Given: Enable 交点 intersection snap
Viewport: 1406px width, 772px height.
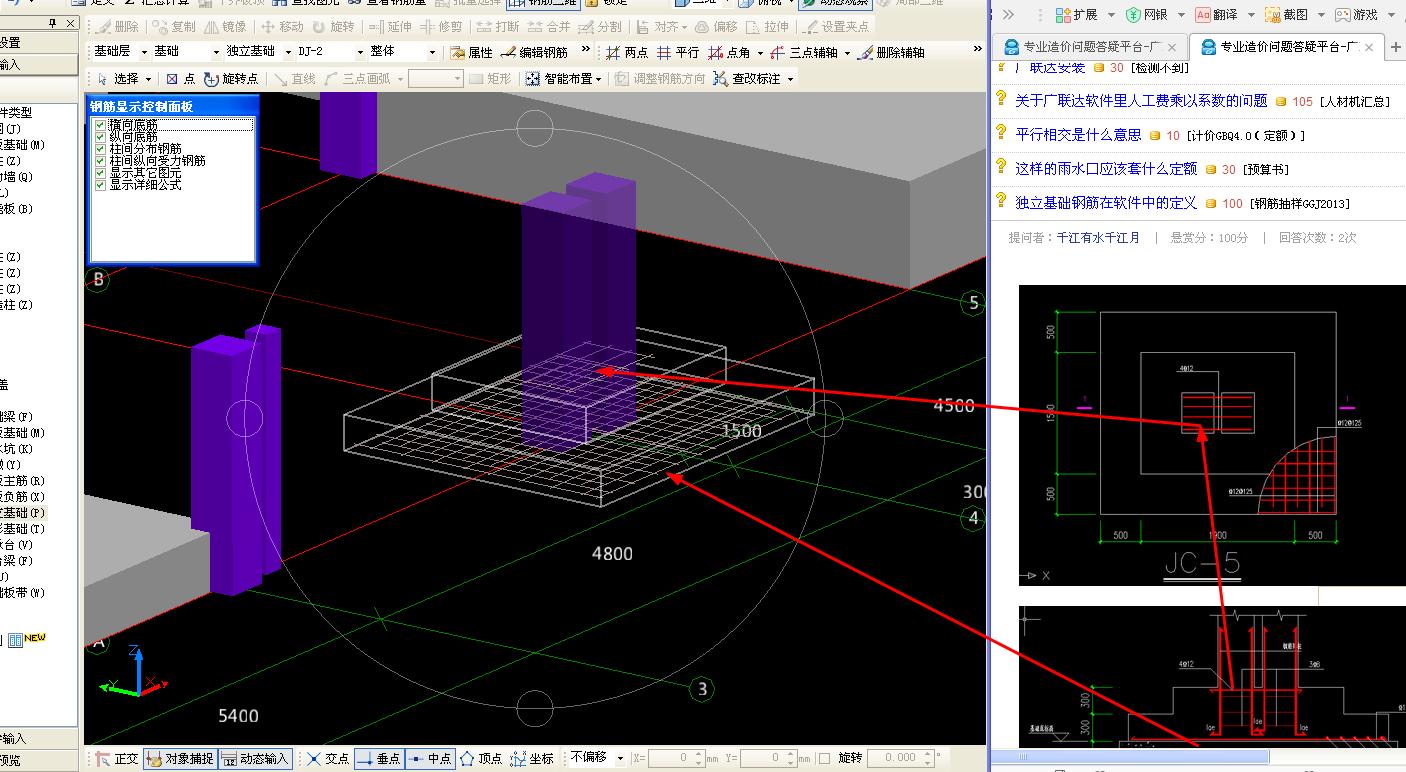Looking at the screenshot, I should click(327, 758).
